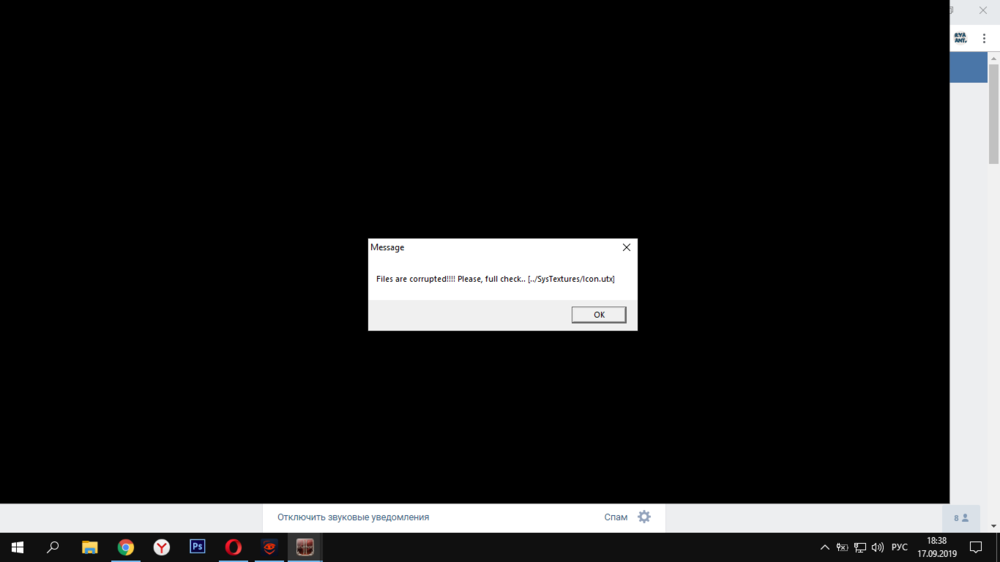The width and height of the screenshot is (1000, 562).
Task: Open the Windows Start menu
Action: tap(17, 547)
